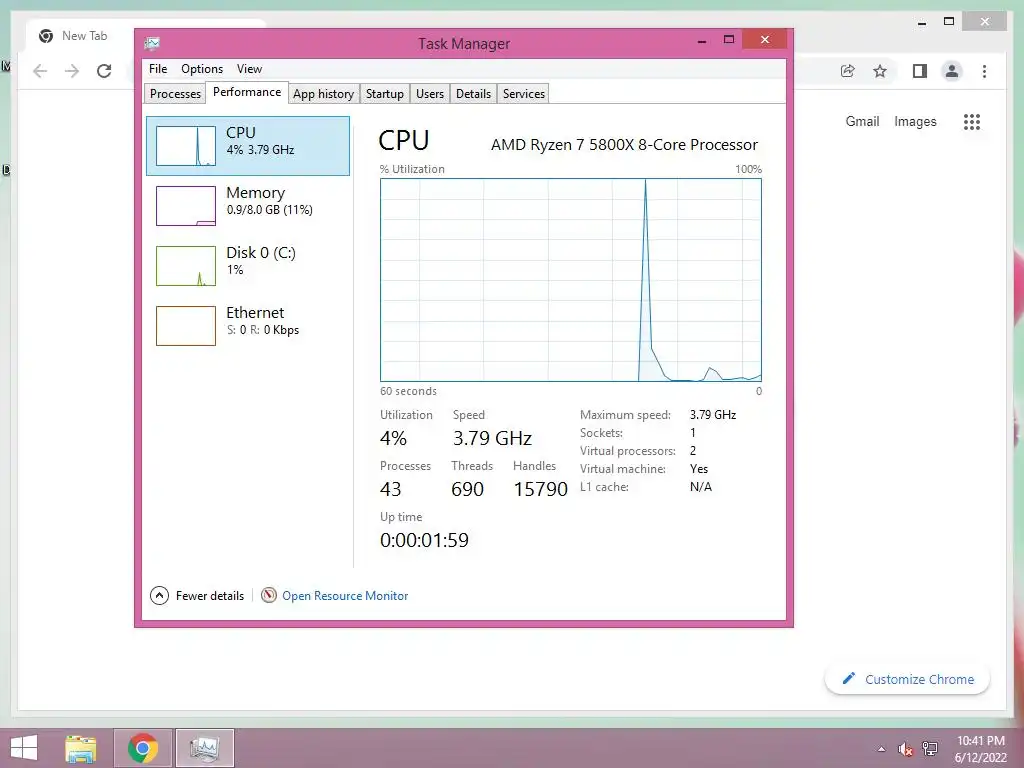This screenshot has width=1024, height=768.
Task: Open the Details tab
Action: 473,93
